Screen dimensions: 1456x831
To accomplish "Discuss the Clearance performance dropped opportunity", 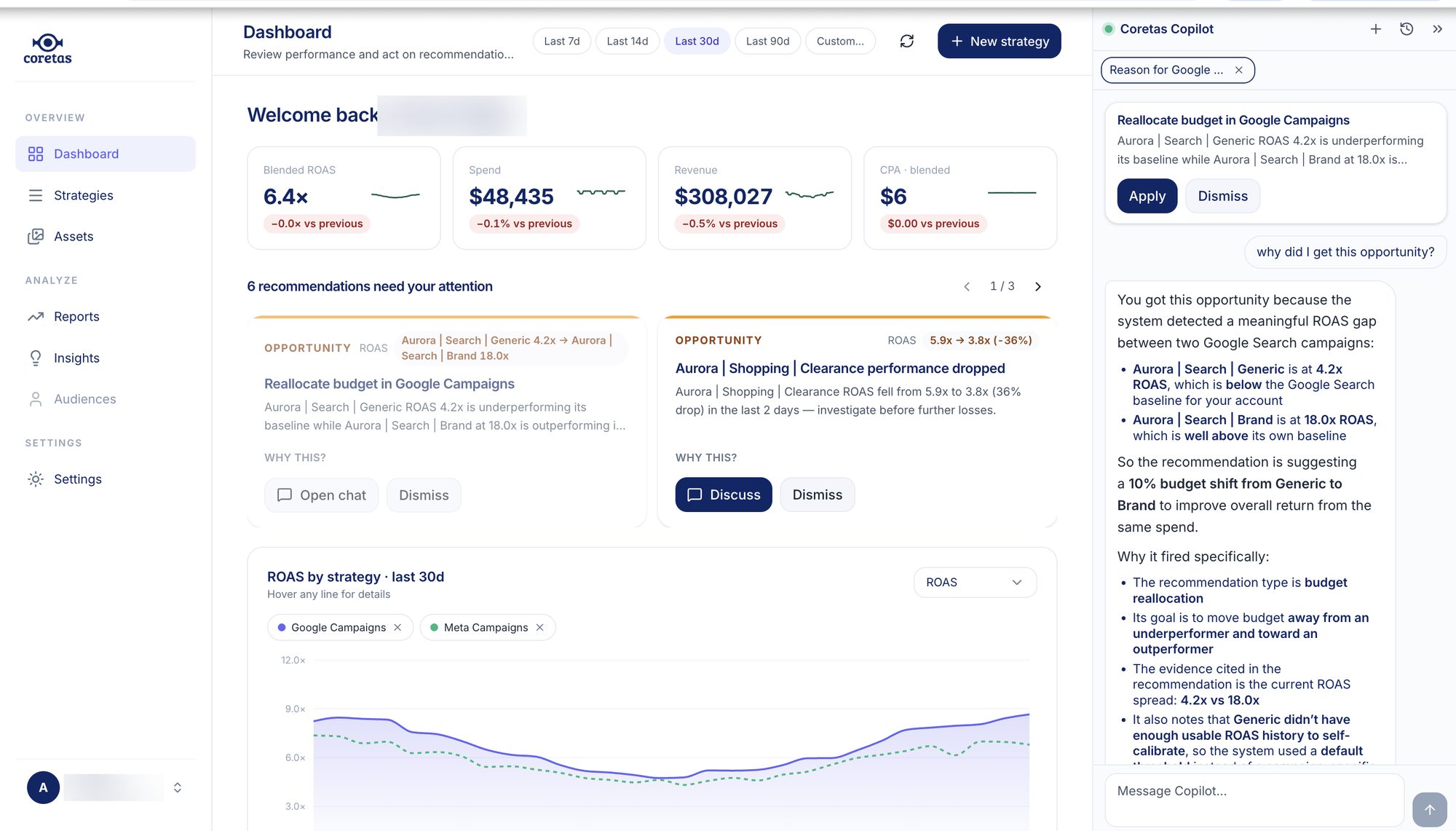I will (723, 495).
